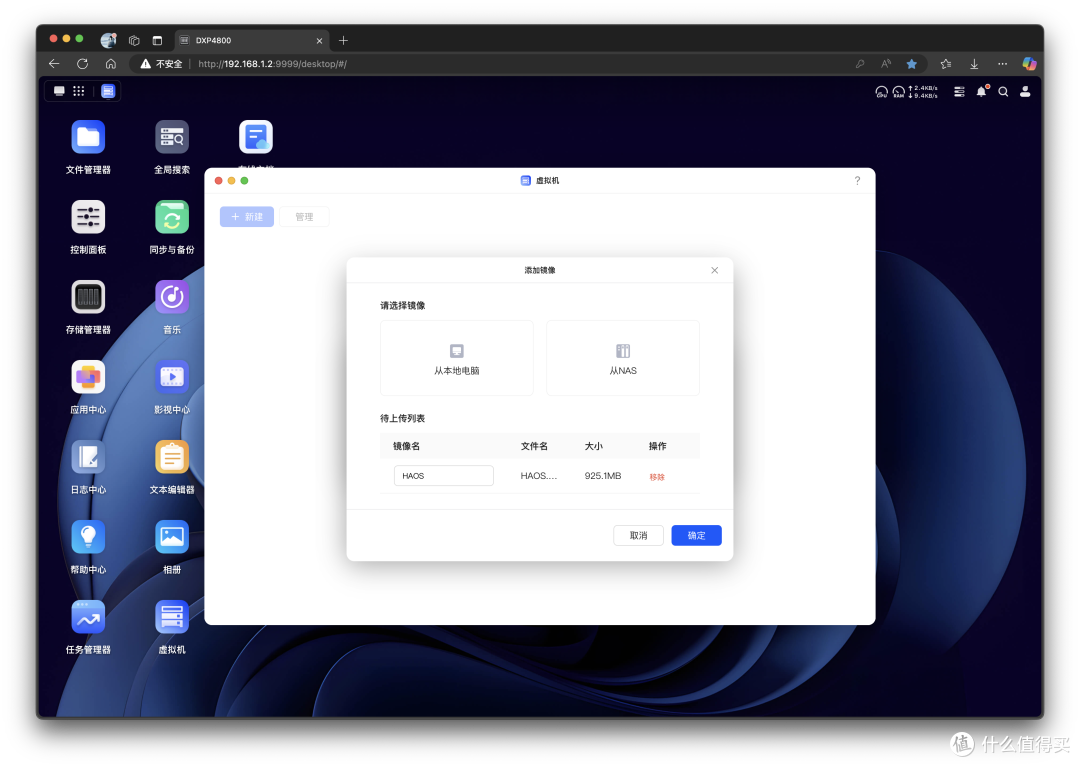Open the NAS app grid launcher
Image resolution: width=1080 pixels, height=767 pixels.
click(x=79, y=91)
